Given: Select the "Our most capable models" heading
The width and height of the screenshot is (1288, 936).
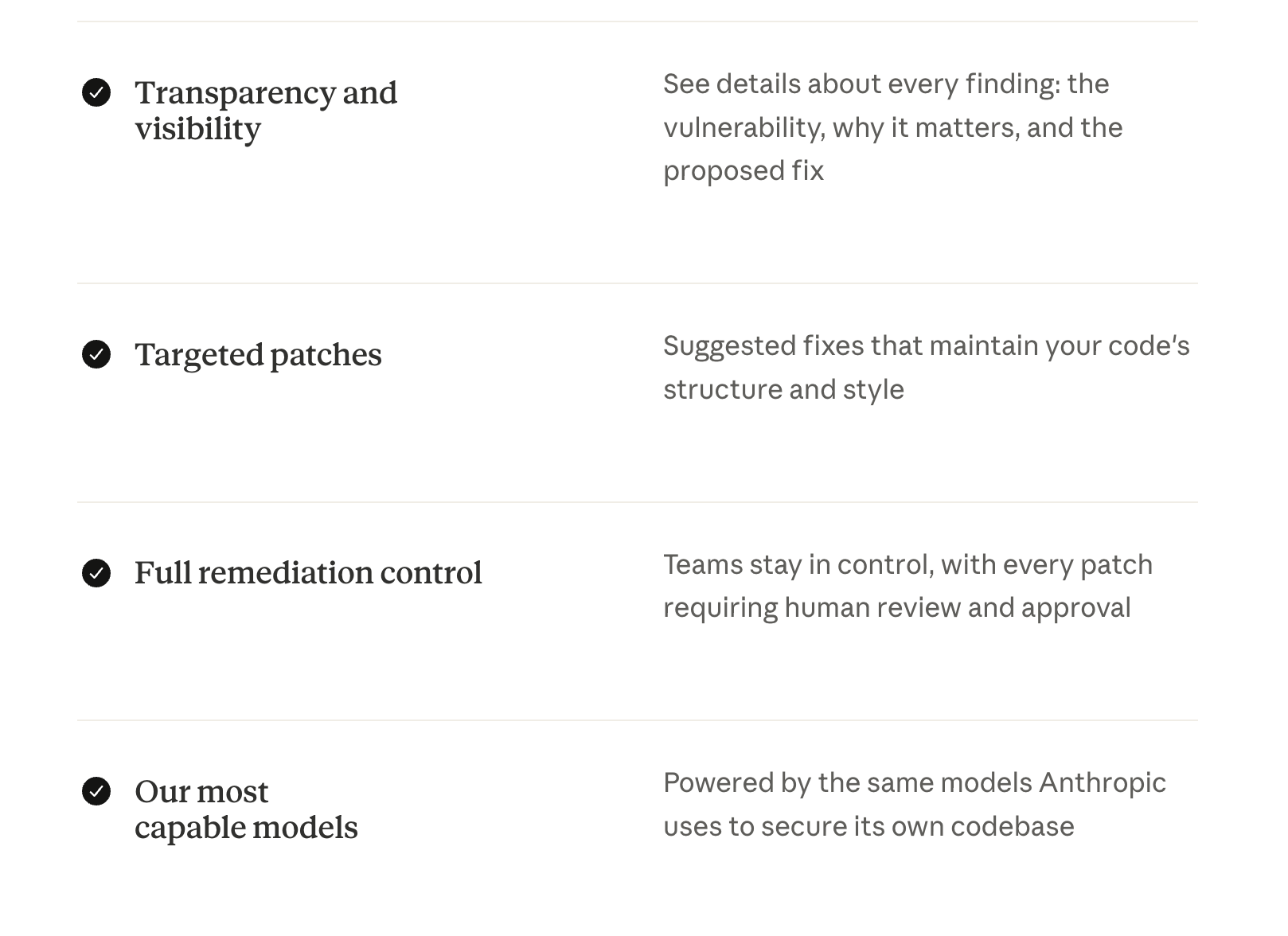Looking at the screenshot, I should 246,809.
